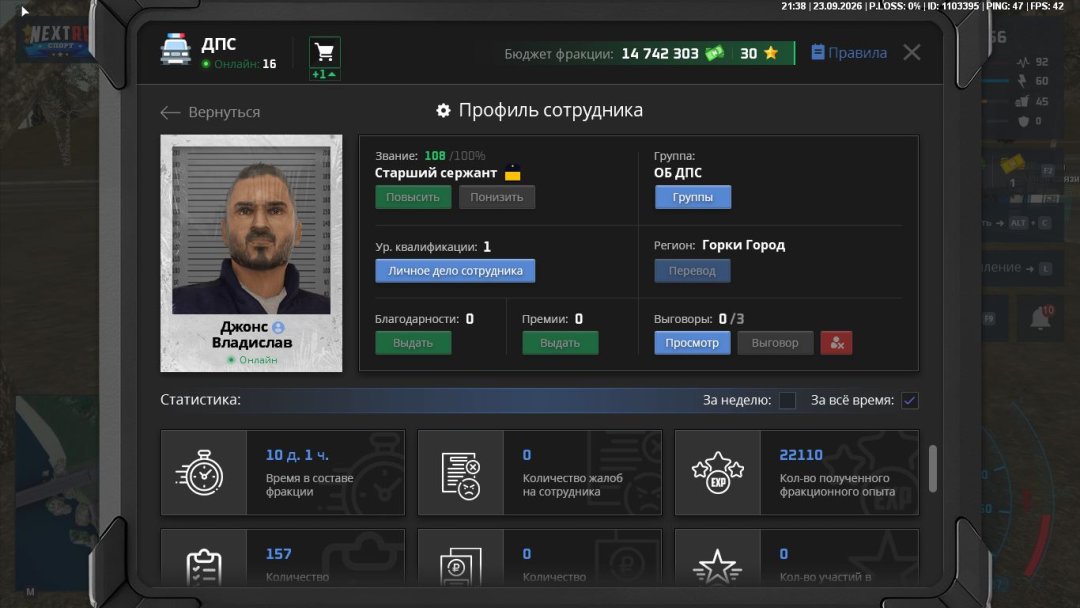Toggle the За всё время checkbox
The width and height of the screenshot is (1080, 608).
click(x=910, y=400)
